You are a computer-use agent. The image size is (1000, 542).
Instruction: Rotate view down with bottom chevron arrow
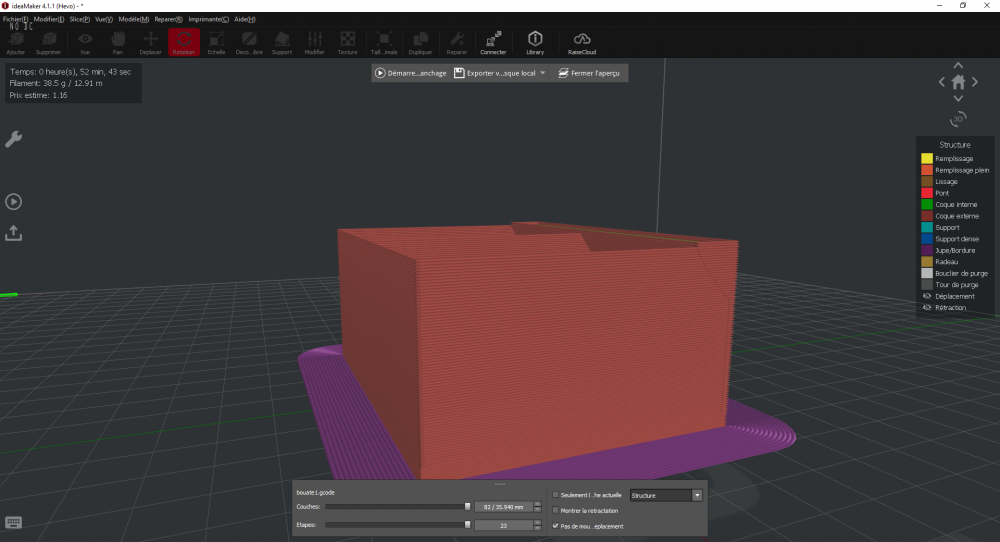pyautogui.click(x=958, y=98)
